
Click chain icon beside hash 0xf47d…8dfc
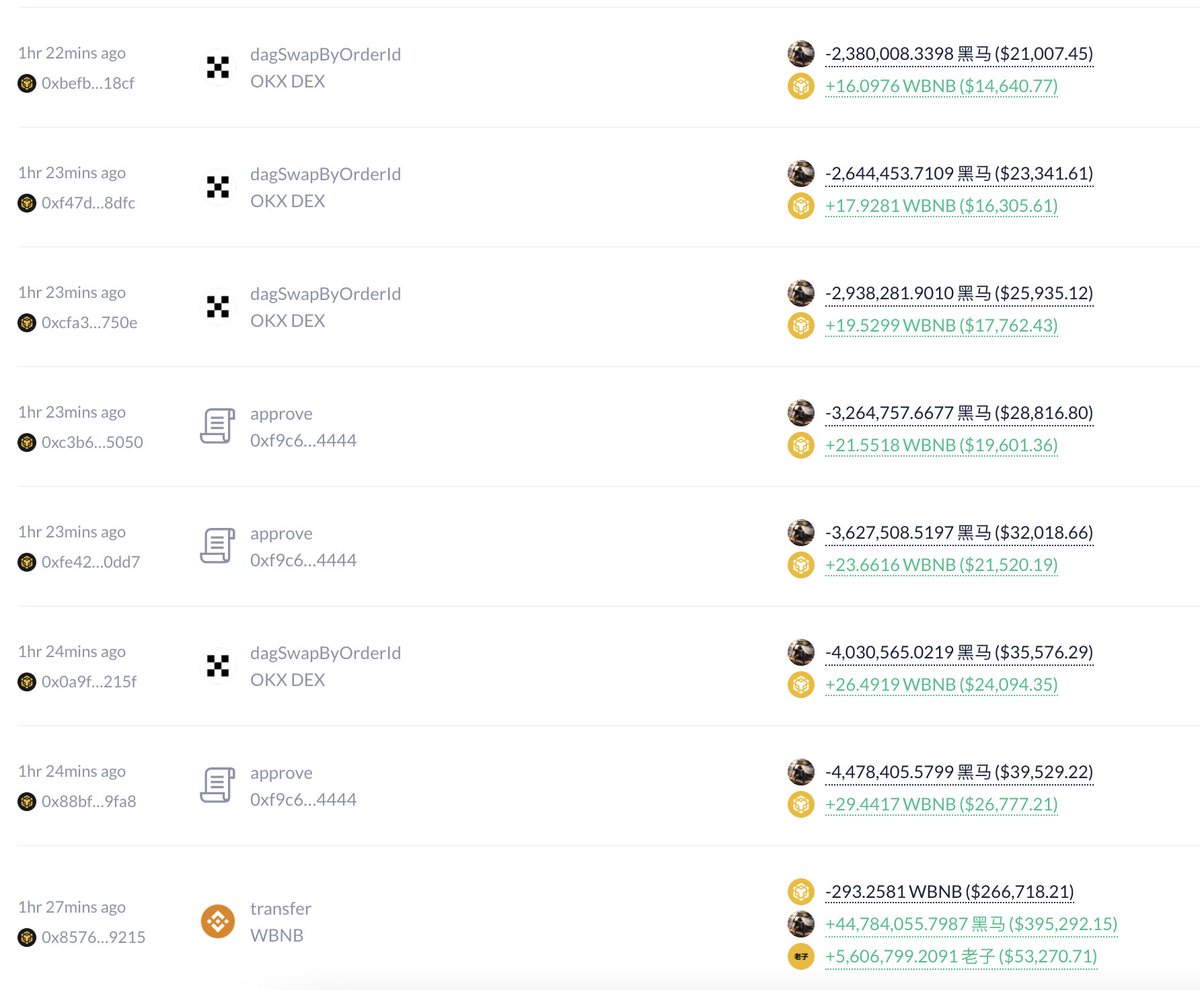pos(27,203)
